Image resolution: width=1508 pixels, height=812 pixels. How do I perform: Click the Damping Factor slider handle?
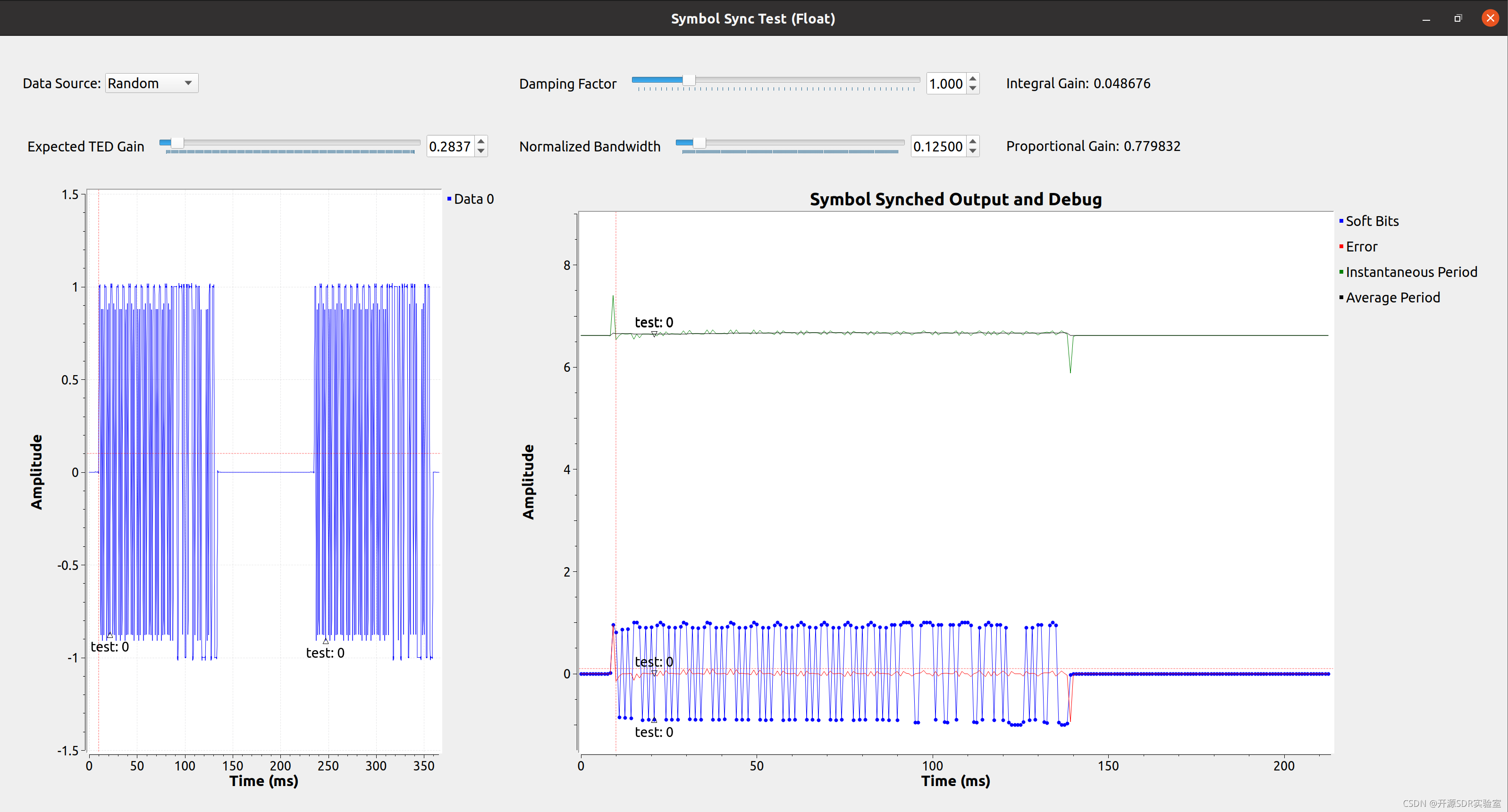tap(689, 80)
